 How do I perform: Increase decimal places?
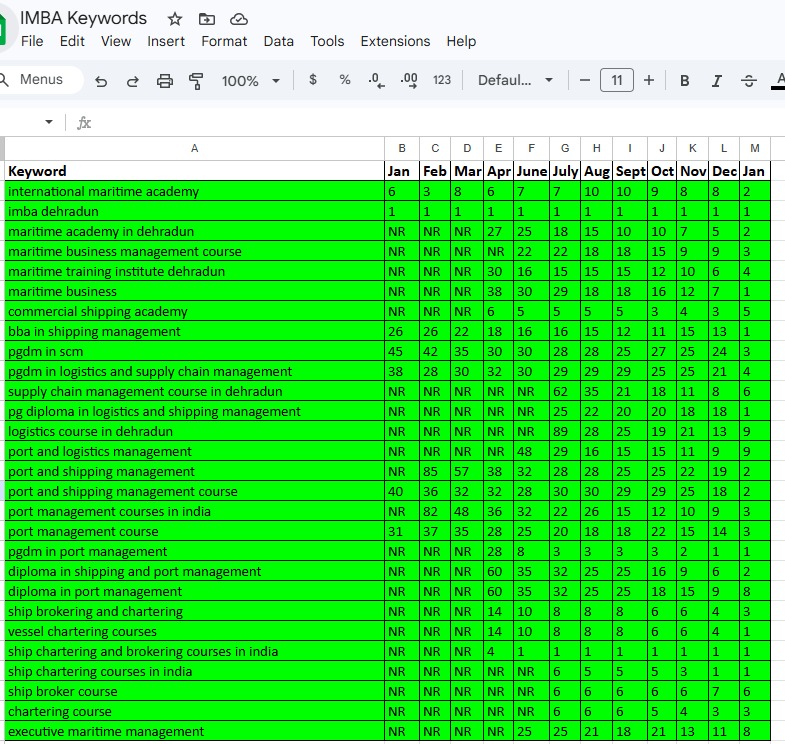click(409, 80)
